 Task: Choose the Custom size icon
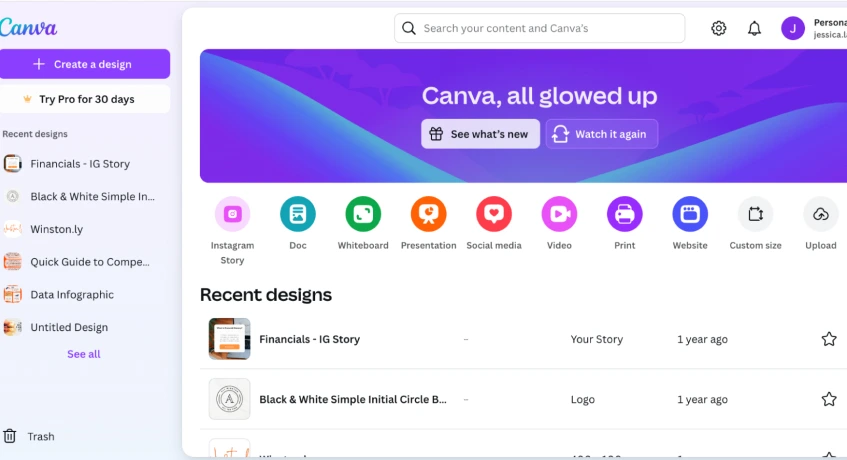click(755, 214)
